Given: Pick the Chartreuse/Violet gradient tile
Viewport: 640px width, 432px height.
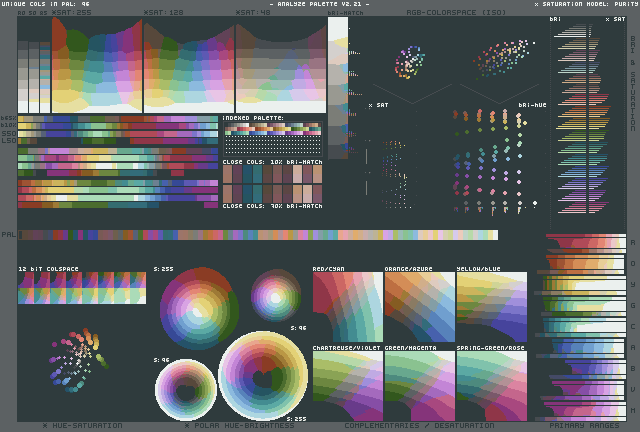Looking at the screenshot, I should [x=346, y=384].
